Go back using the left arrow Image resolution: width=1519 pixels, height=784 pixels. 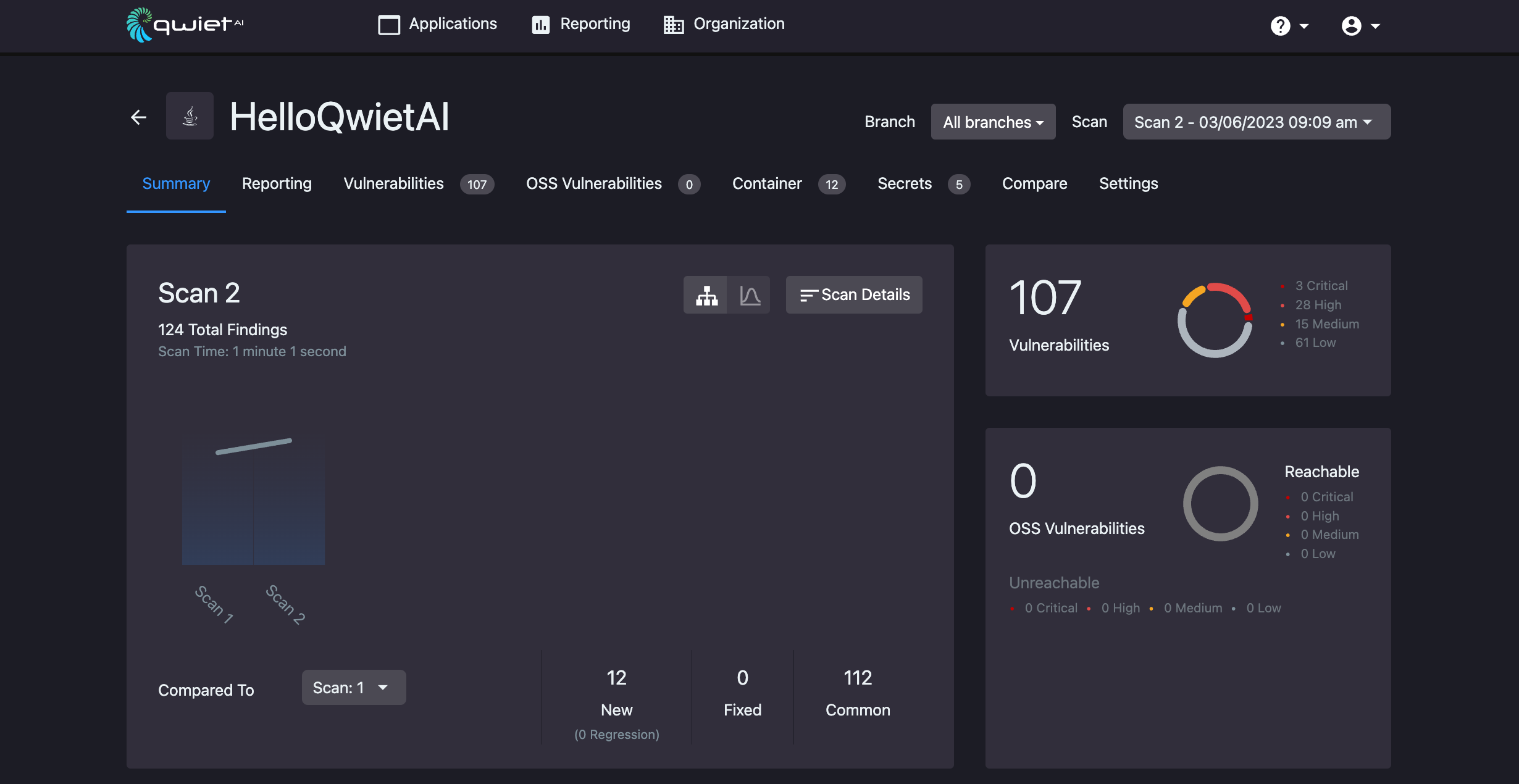pos(139,117)
